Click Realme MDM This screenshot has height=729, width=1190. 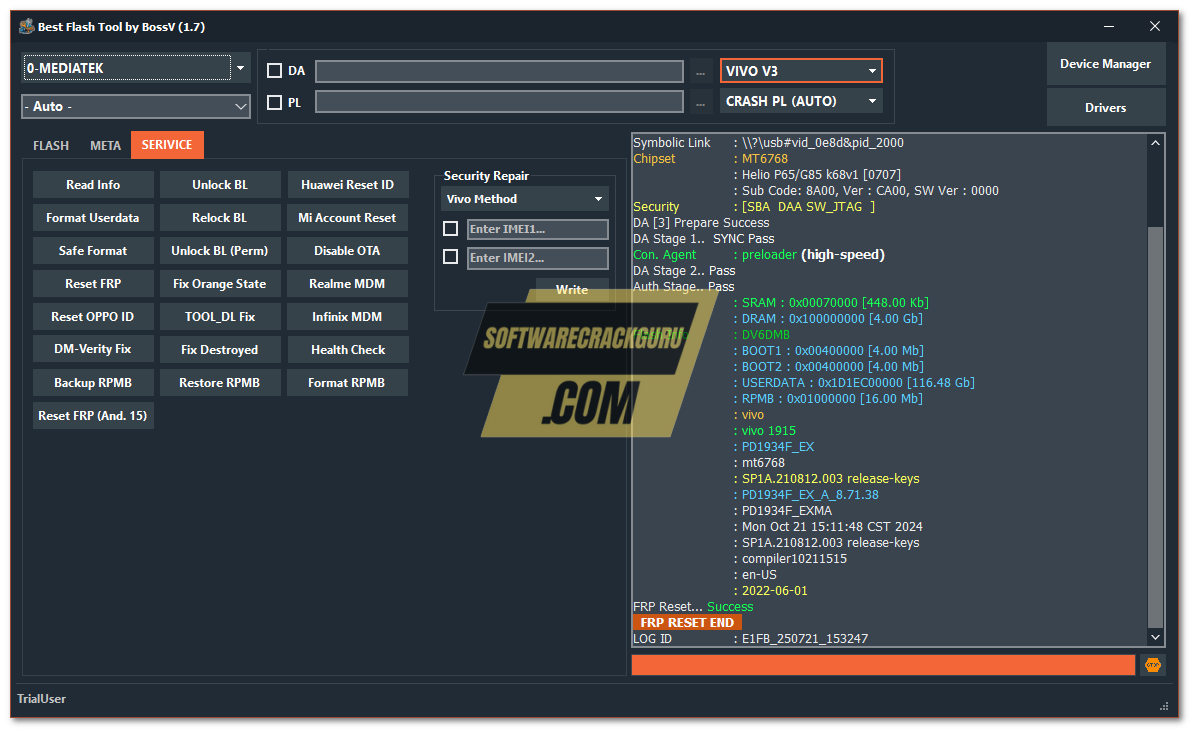347,284
